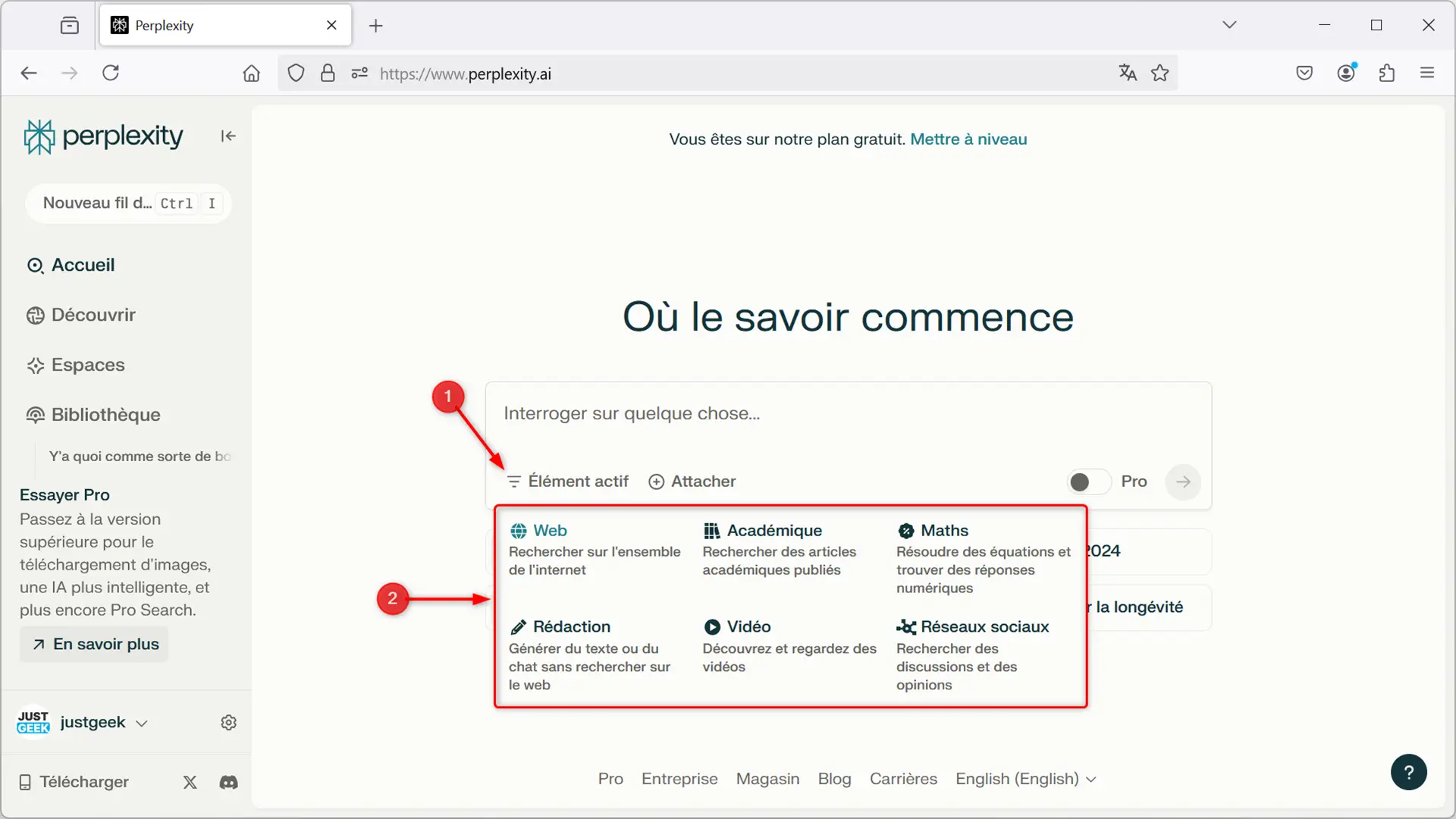The image size is (1456, 819).
Task: Open the Bibliothèque section
Action: pos(105,415)
